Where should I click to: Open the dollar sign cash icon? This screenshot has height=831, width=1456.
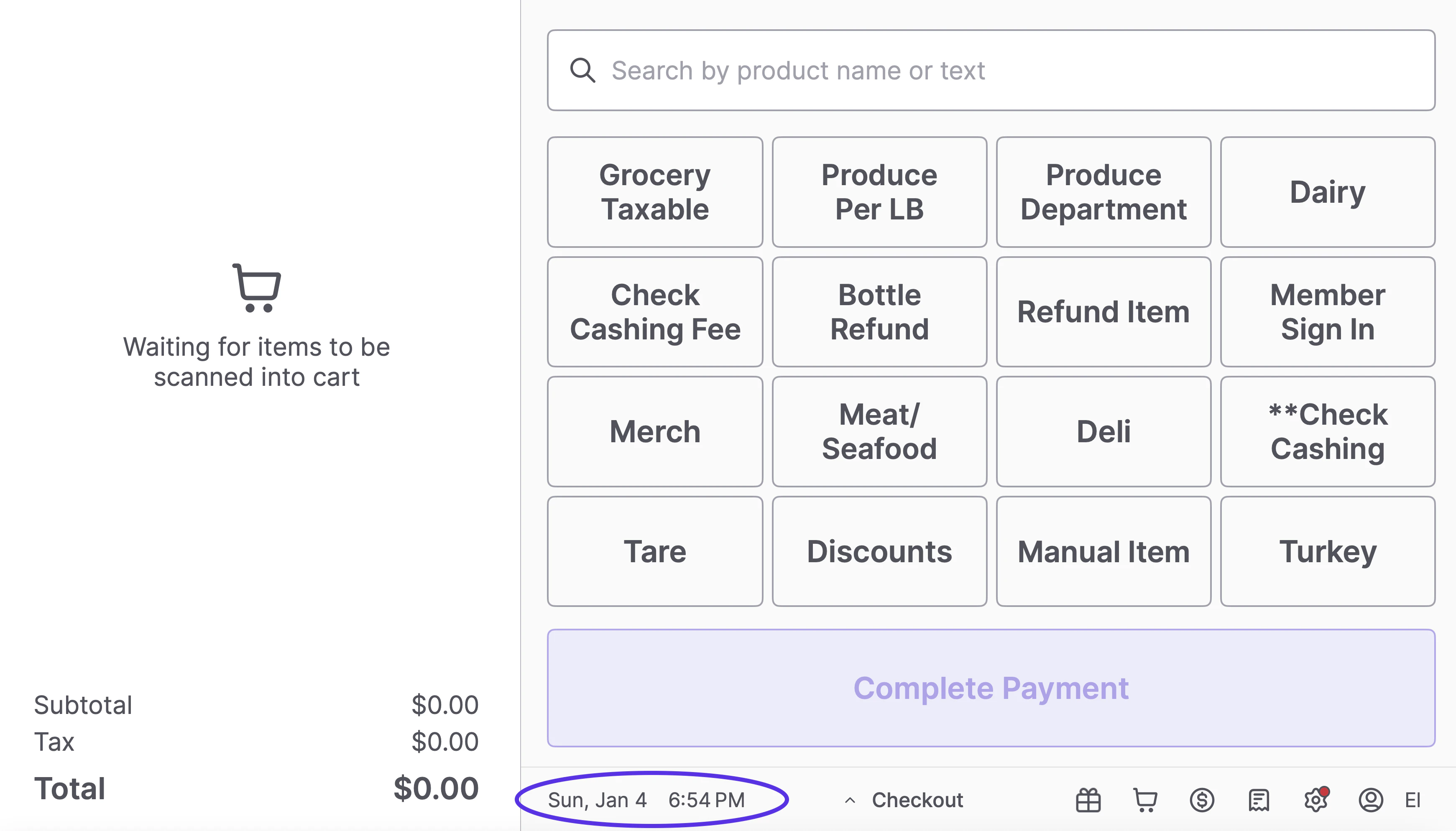click(1201, 800)
